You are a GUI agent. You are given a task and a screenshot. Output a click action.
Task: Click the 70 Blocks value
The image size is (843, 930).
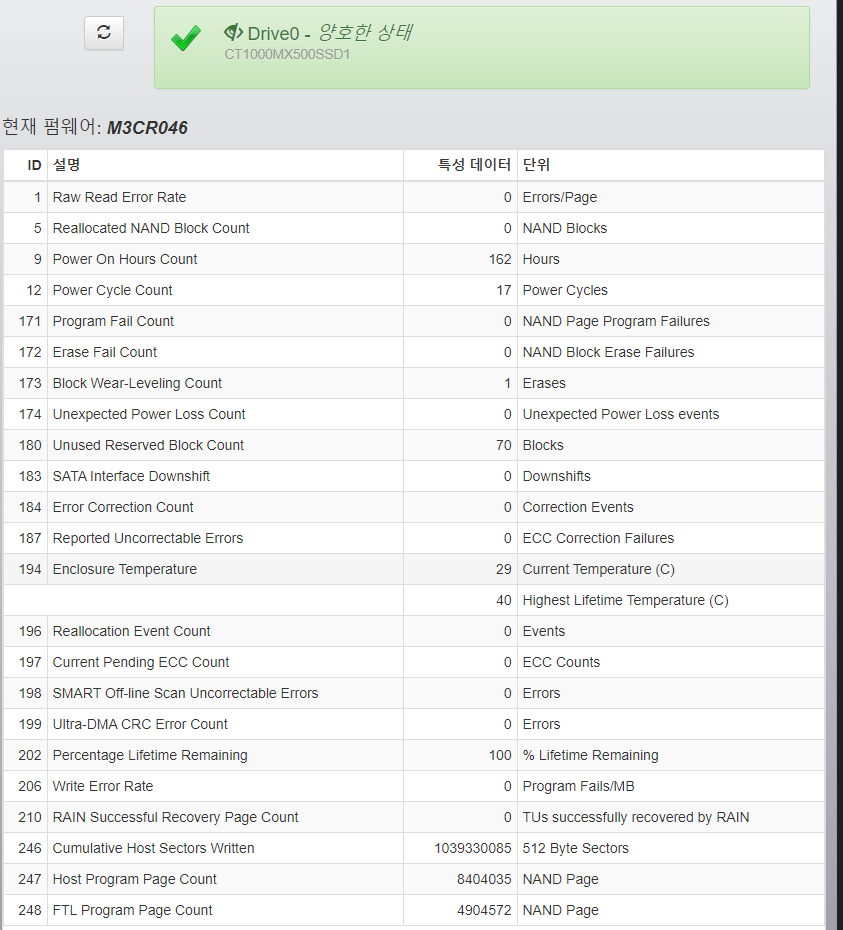(504, 445)
